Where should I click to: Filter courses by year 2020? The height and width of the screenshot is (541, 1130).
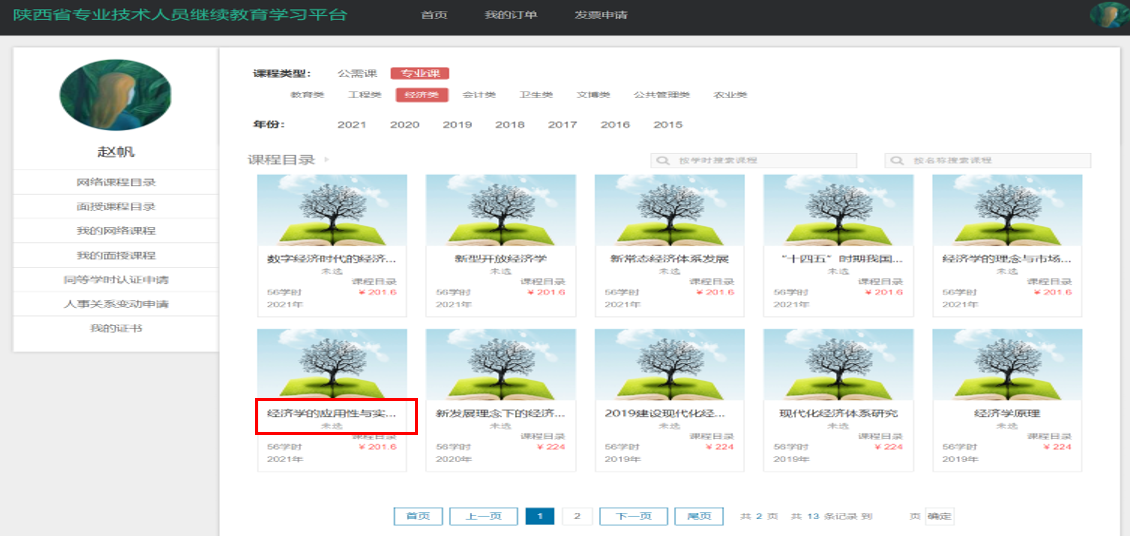[404, 125]
